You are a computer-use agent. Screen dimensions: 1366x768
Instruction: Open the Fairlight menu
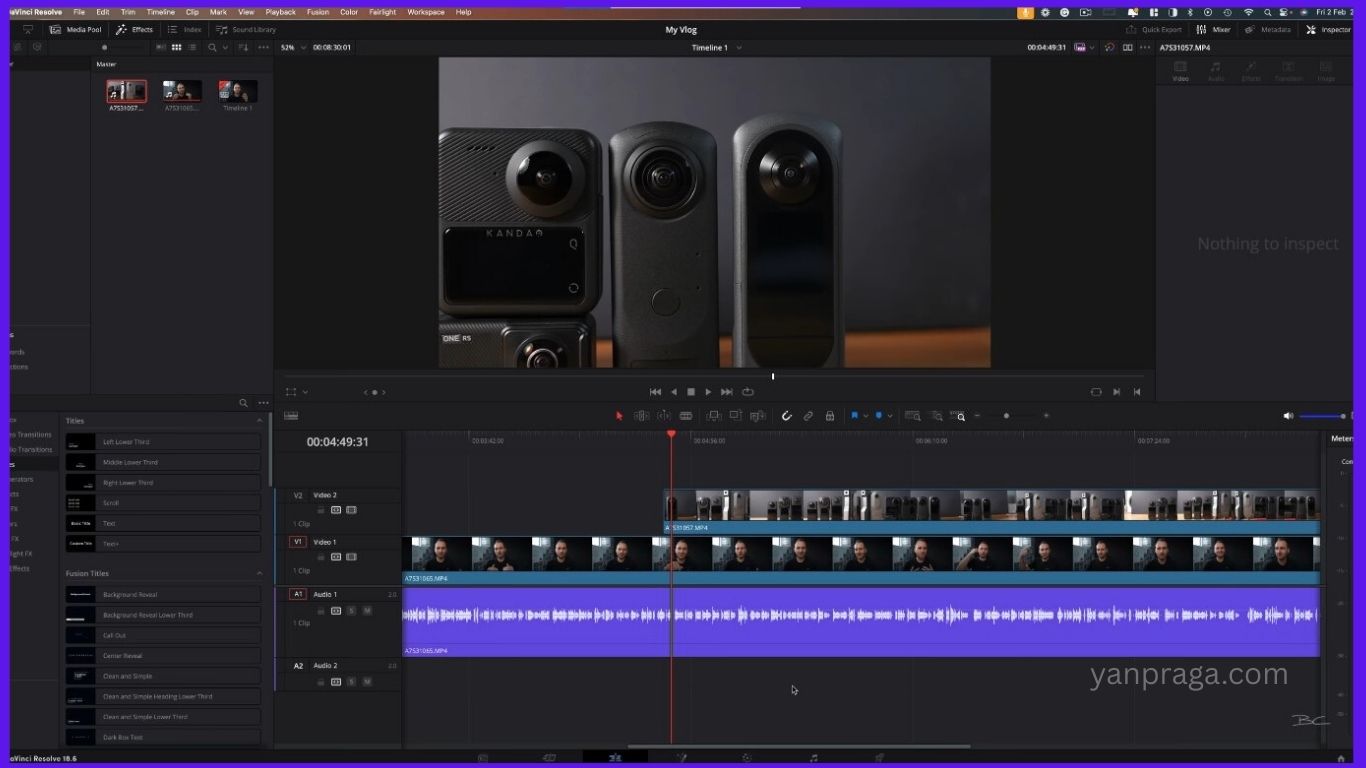point(382,12)
